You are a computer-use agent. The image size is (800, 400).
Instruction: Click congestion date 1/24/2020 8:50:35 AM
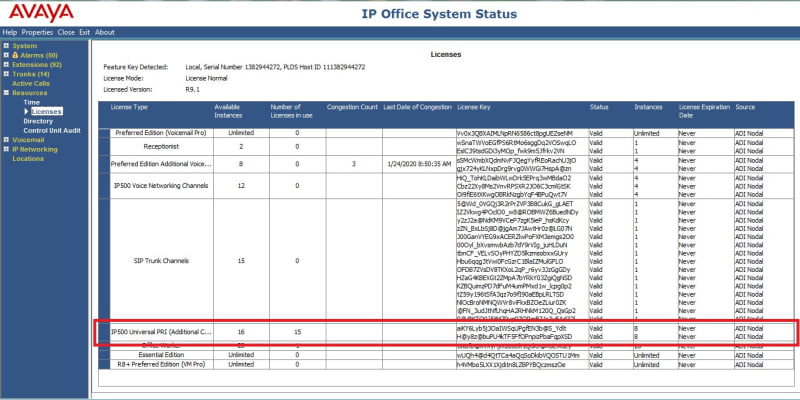[417, 164]
